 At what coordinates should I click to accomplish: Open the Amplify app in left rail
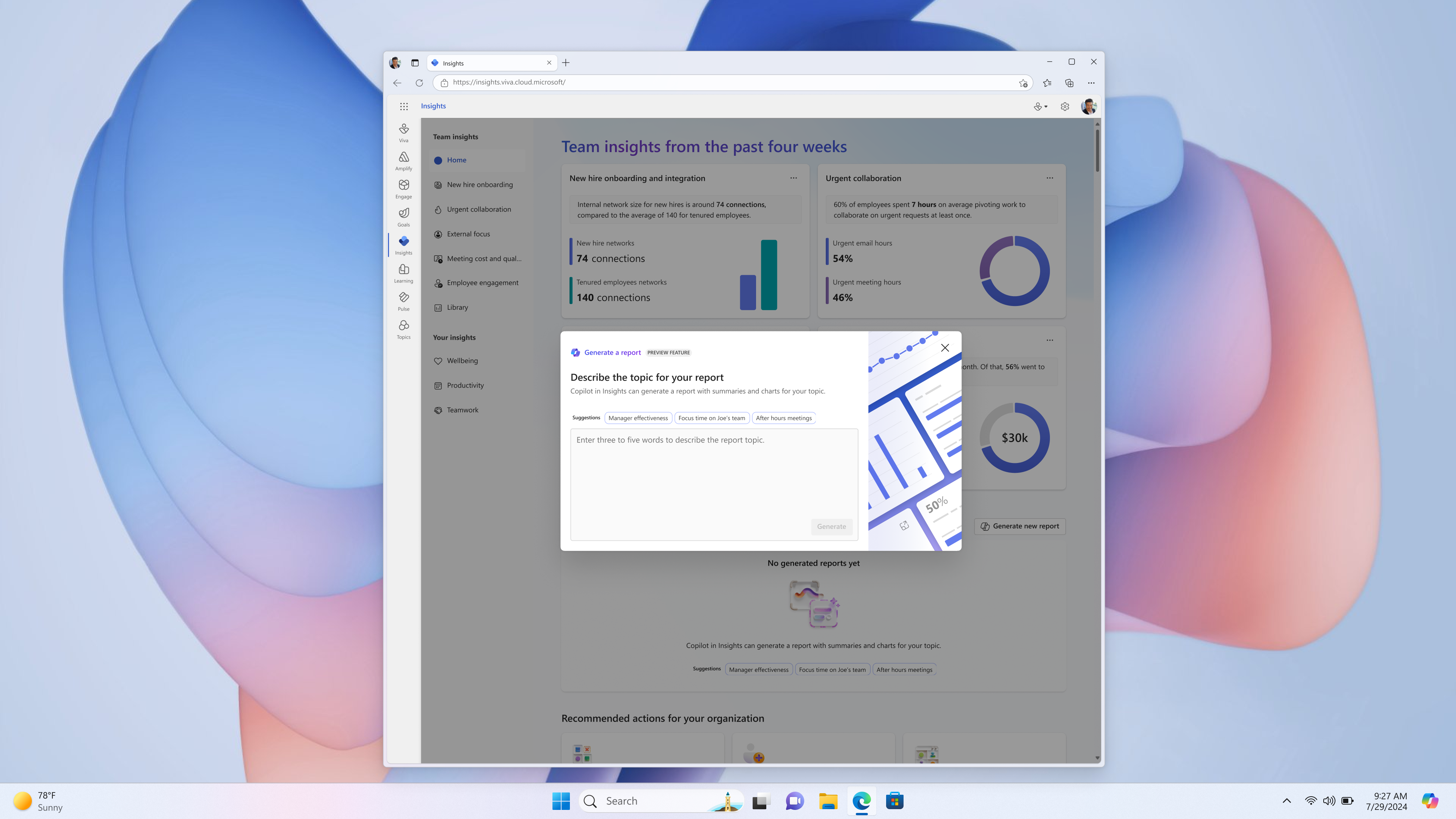[403, 161]
